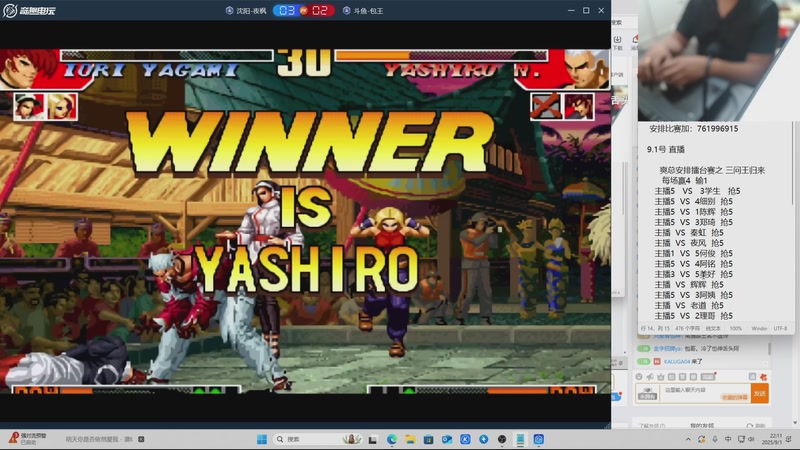Viewport: 800px width, 450px height.
Task: Click the line '主播5 VS 3学生 抢5'
Action: (x=697, y=191)
